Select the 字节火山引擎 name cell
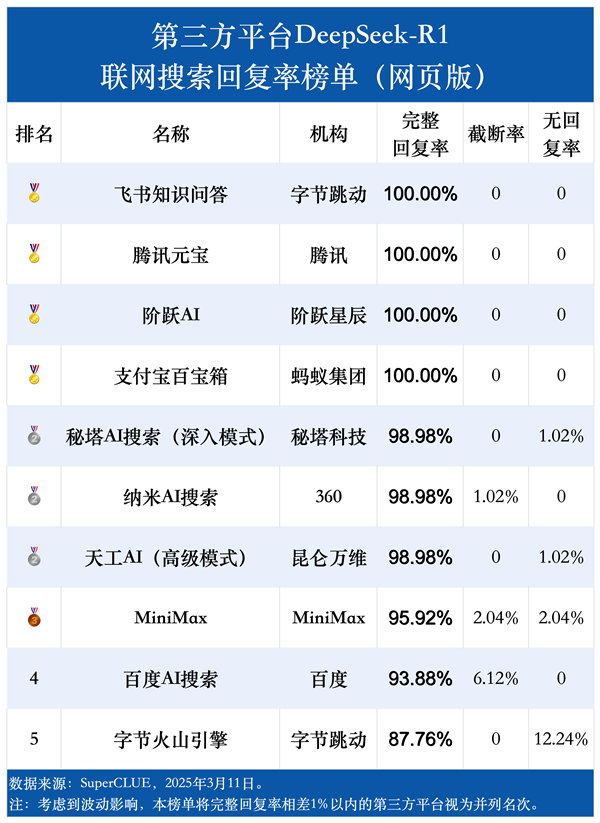 click(x=171, y=740)
